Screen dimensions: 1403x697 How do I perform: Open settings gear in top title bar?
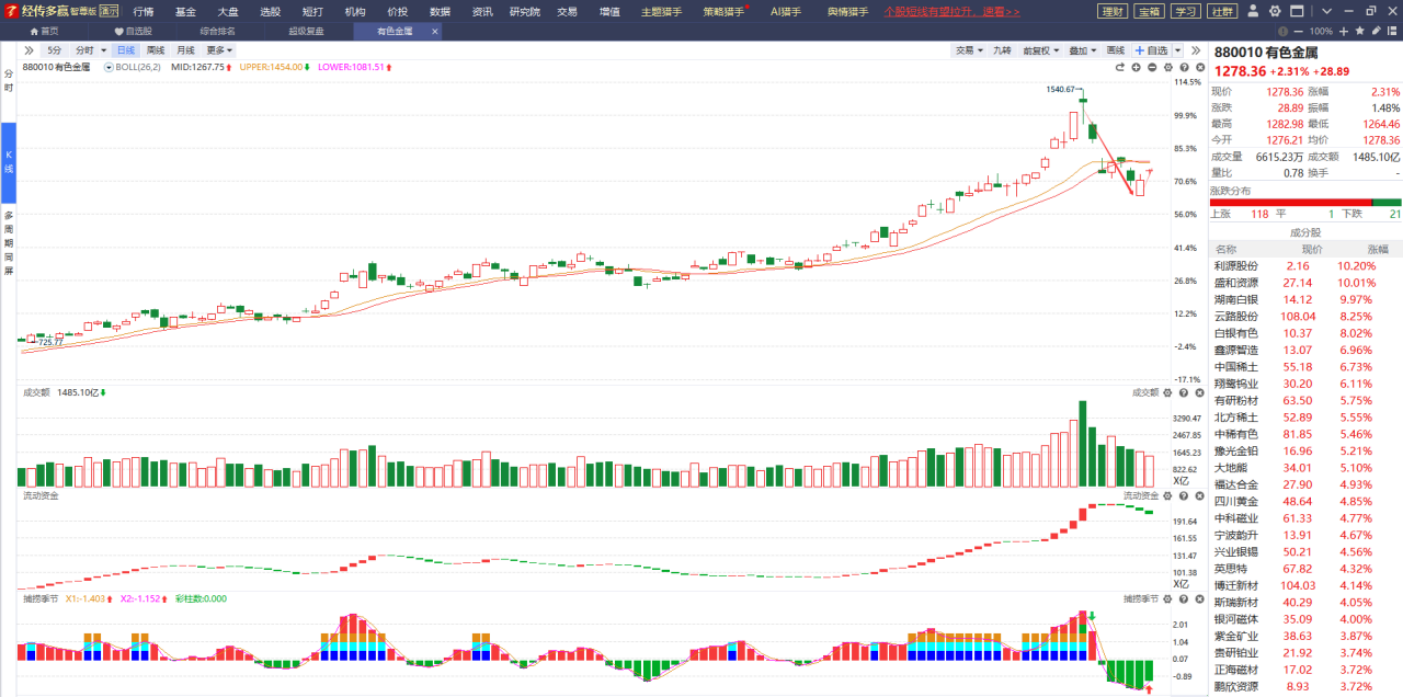(1274, 11)
